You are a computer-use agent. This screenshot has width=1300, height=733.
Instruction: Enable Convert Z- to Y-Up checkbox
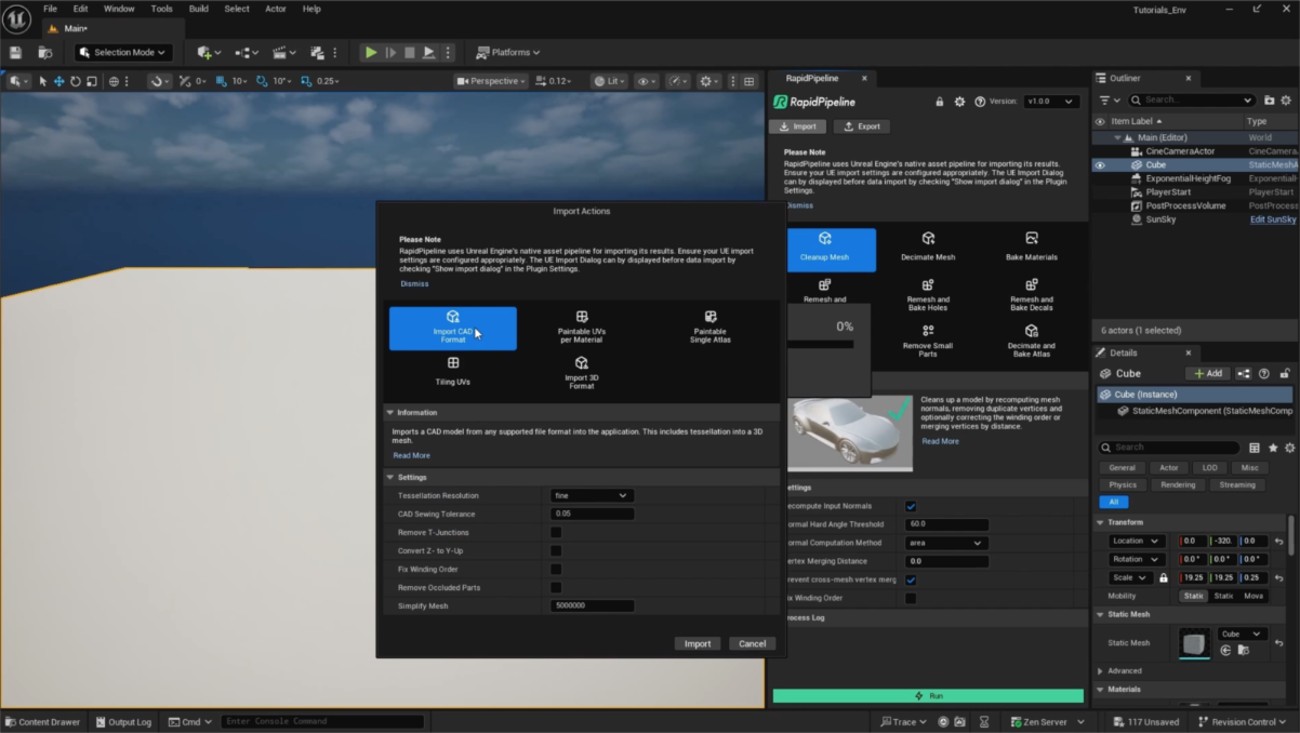556,551
